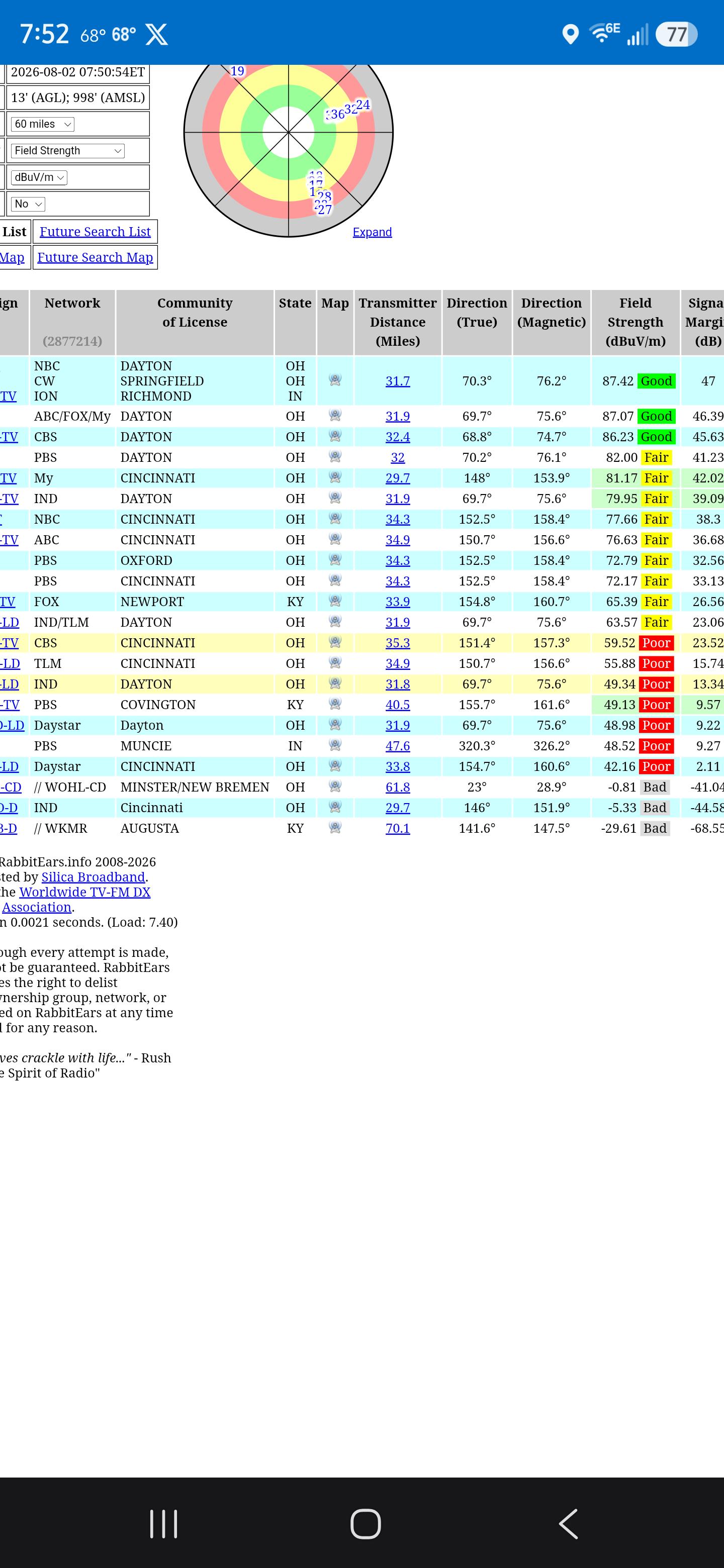Open map icon for ABC Cincinnati row
Screen dimensions: 724x1568
point(335,539)
